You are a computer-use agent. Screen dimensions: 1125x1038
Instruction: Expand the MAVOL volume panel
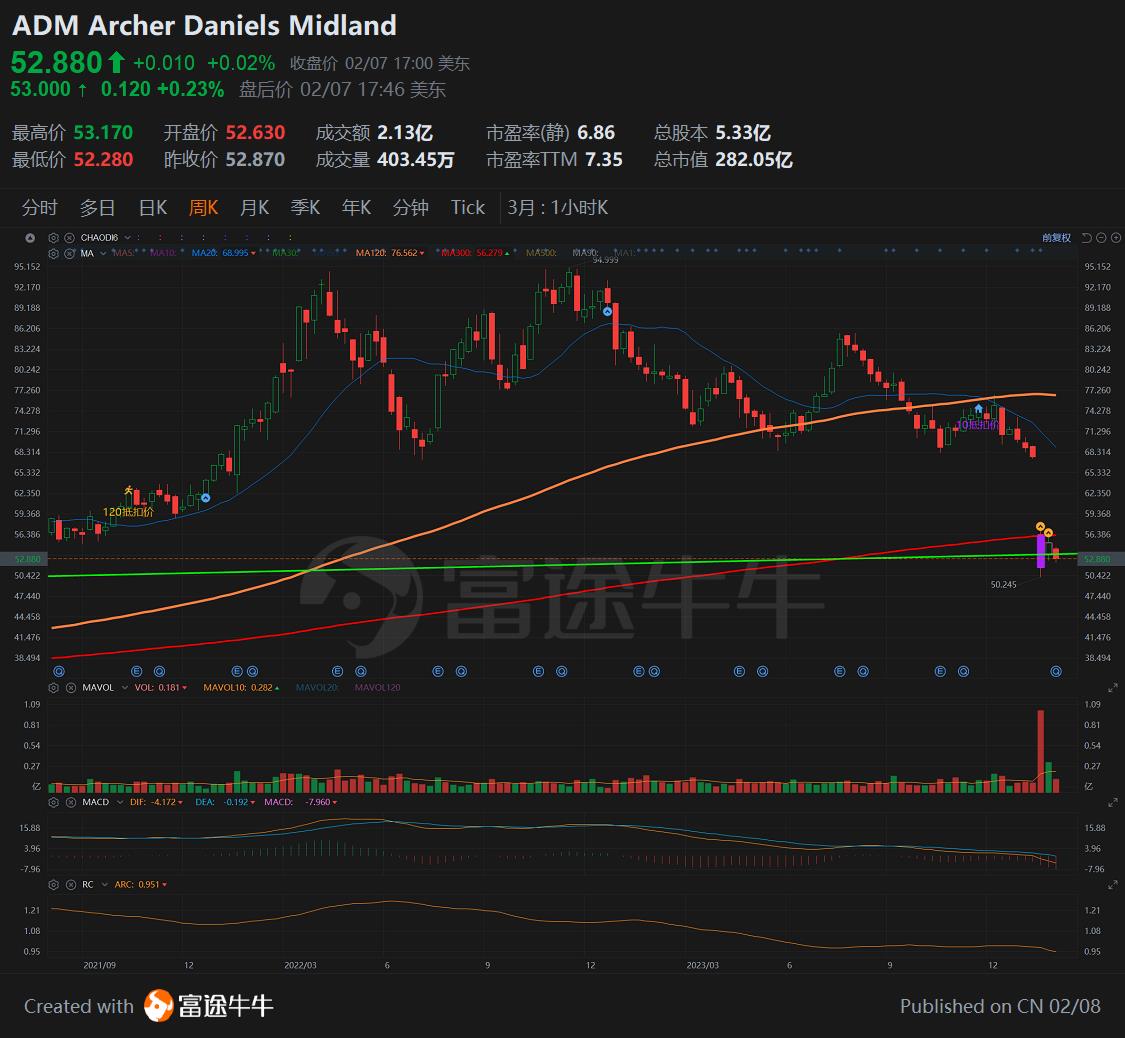(x=1113, y=688)
